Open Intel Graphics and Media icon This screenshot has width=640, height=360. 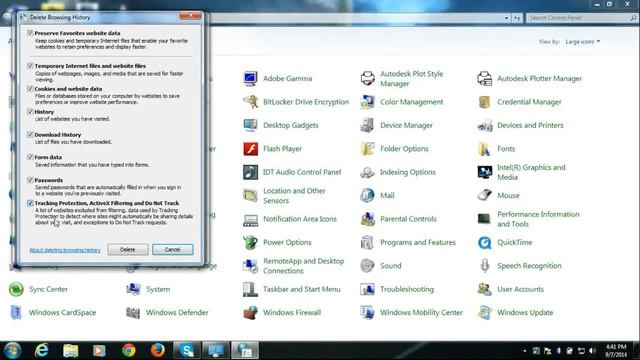tap(484, 172)
